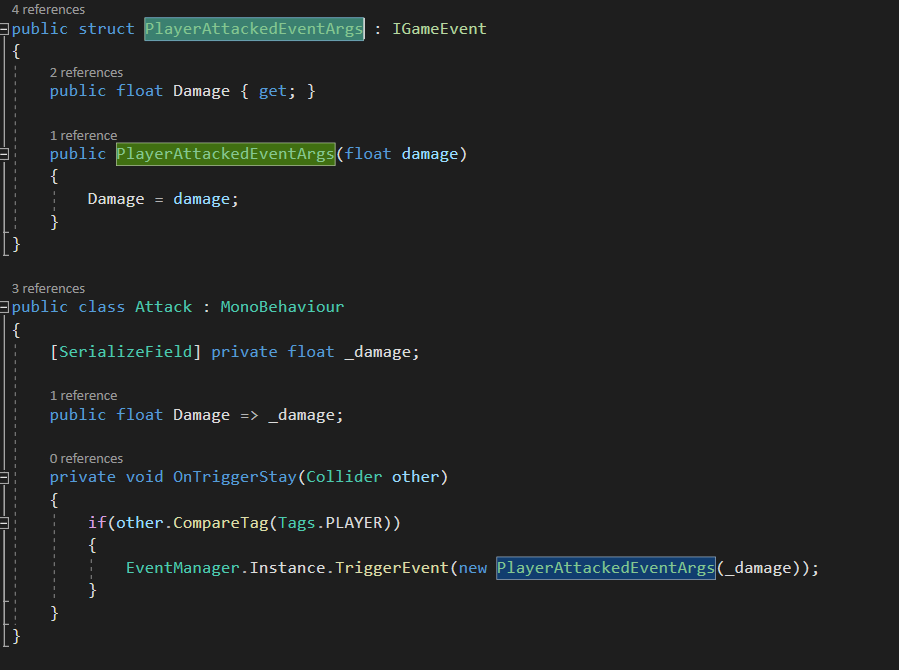Click the TriggerEvent method call

392,568
